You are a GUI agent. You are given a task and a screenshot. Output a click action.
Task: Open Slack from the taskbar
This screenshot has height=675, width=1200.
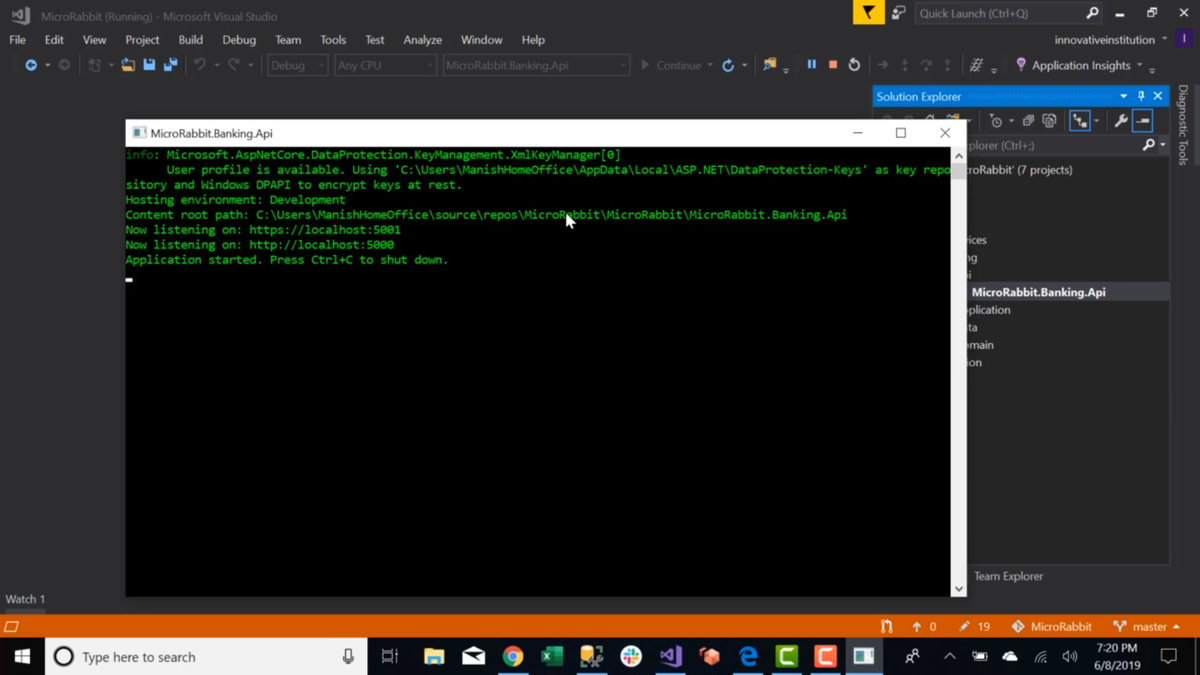click(x=631, y=657)
